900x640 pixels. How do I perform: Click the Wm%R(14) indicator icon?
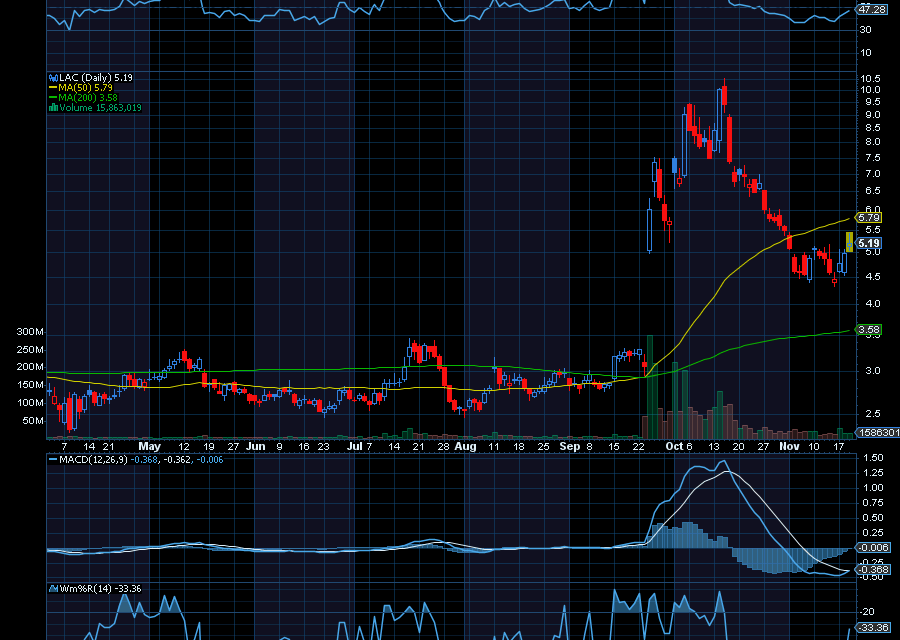(x=52, y=589)
